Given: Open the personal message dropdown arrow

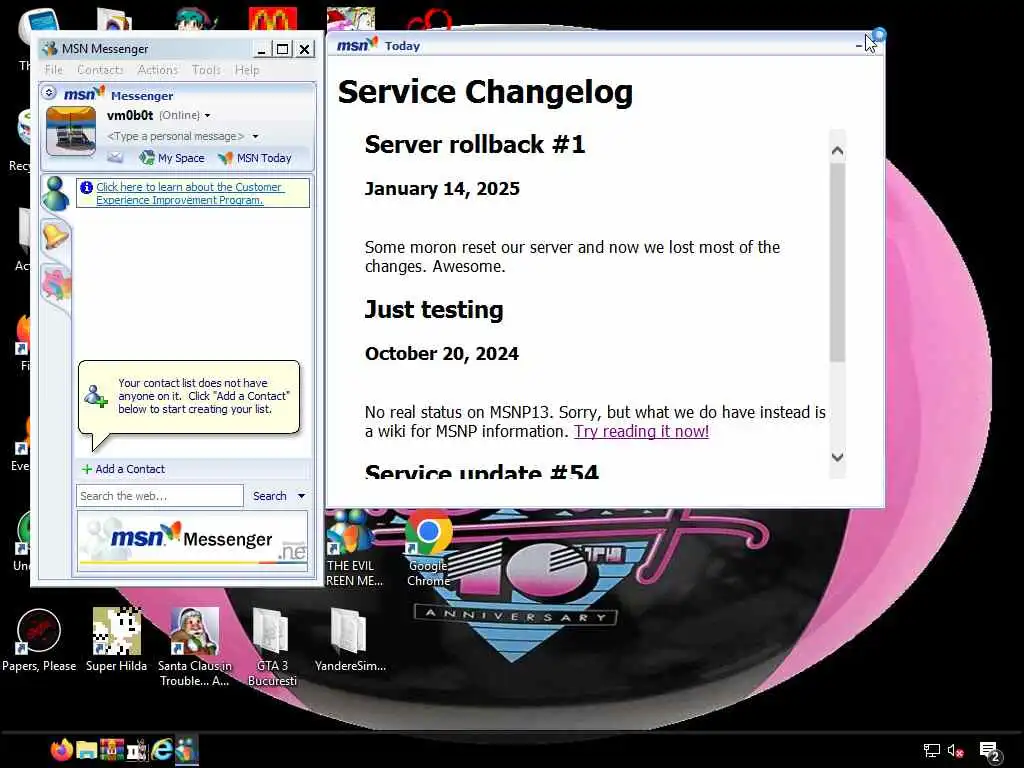Looking at the screenshot, I should [x=255, y=136].
